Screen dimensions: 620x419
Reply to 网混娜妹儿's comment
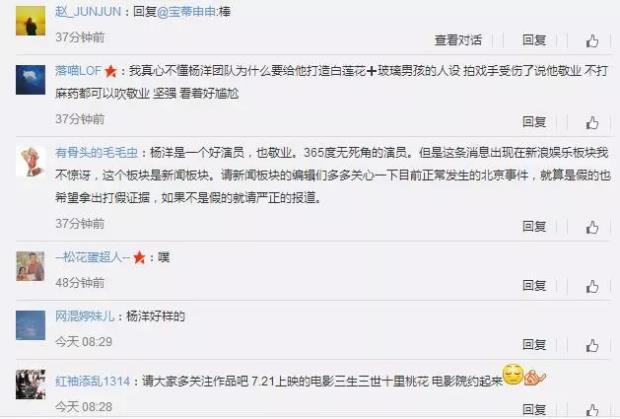[x=534, y=344]
